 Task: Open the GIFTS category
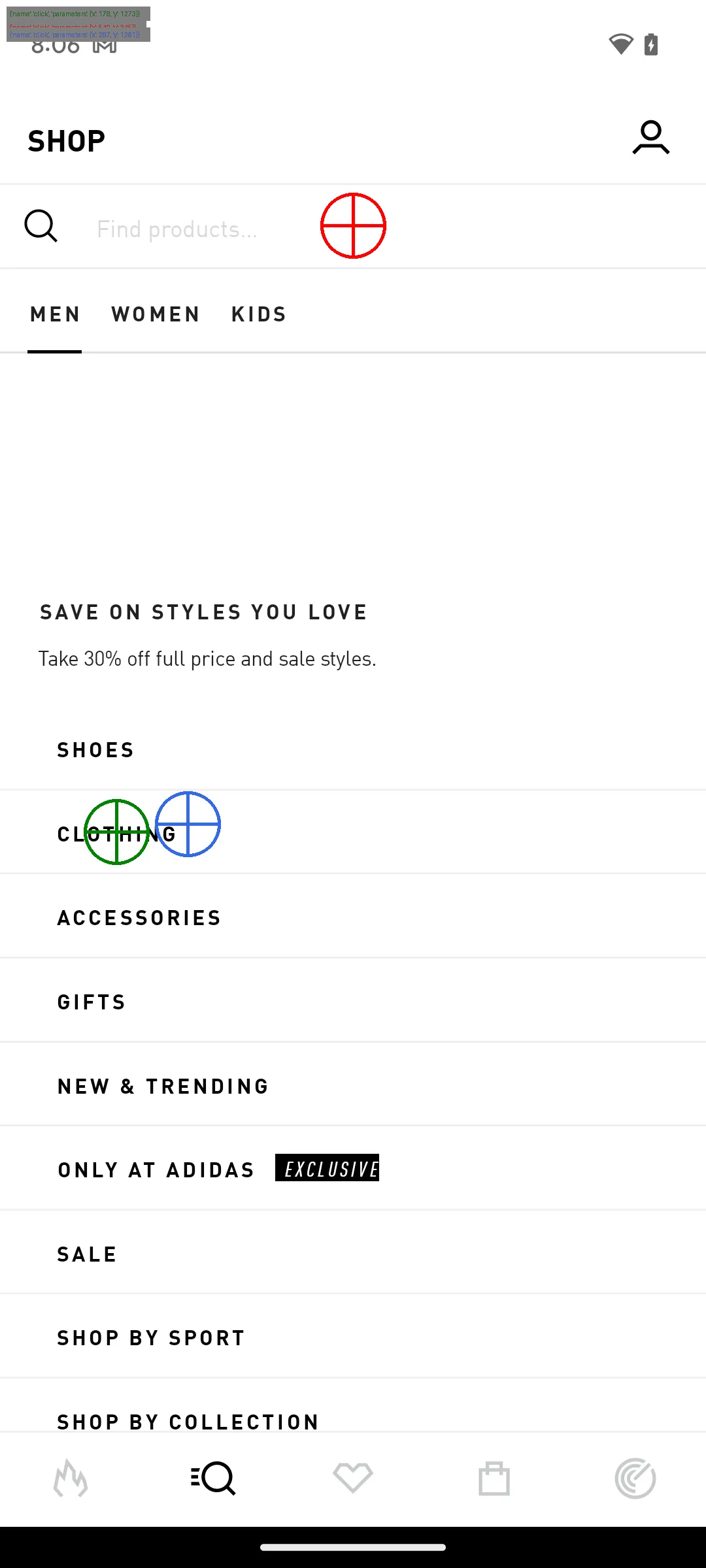click(x=92, y=1002)
